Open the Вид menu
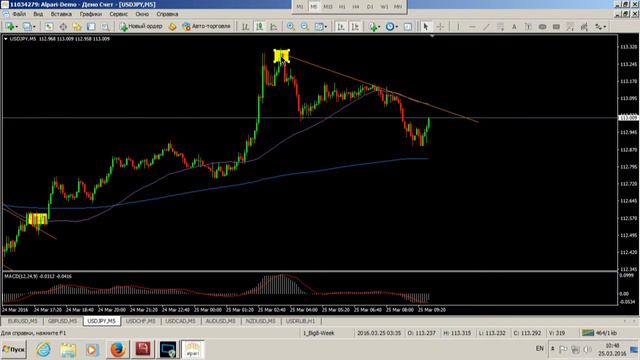 38,14
